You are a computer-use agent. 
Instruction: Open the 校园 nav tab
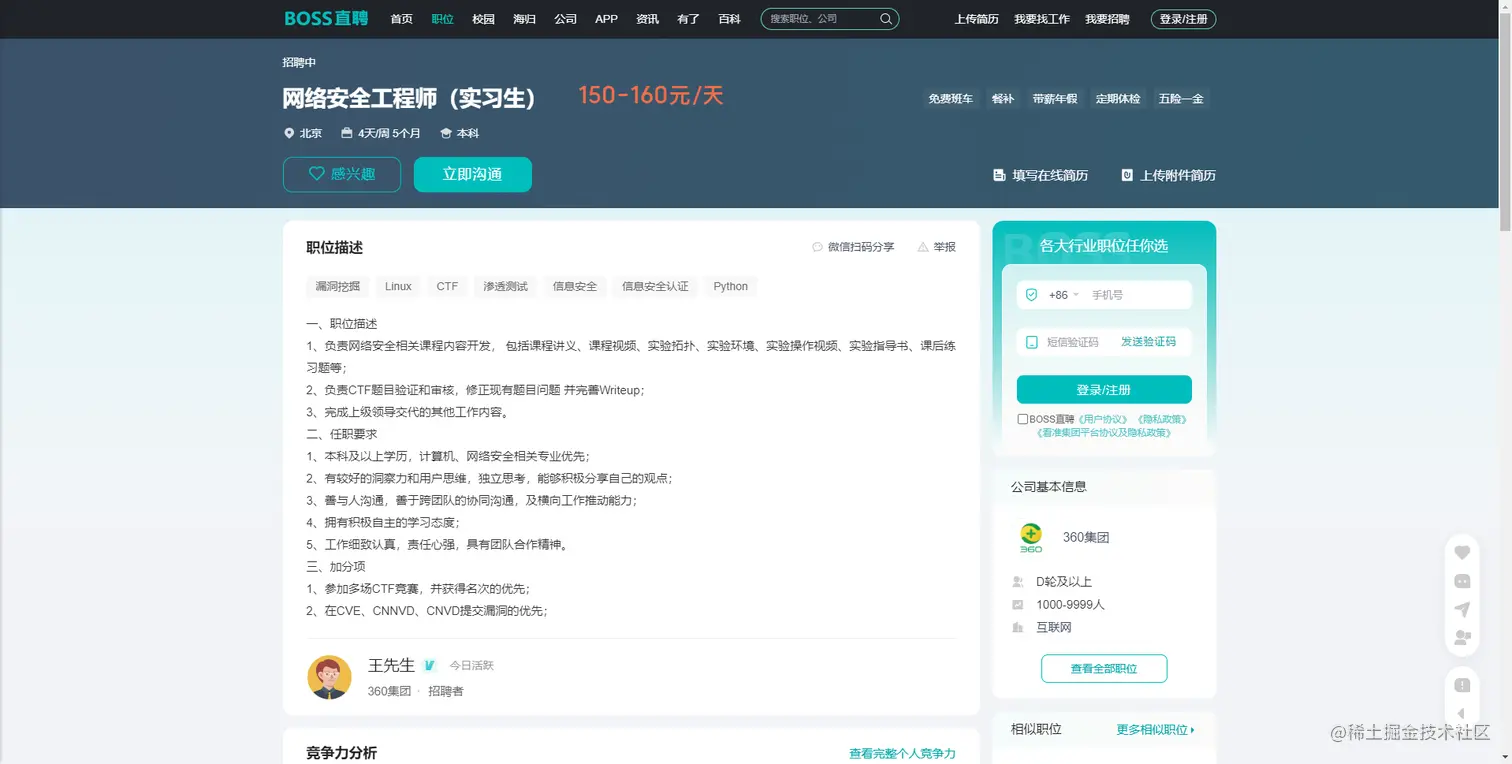(483, 19)
